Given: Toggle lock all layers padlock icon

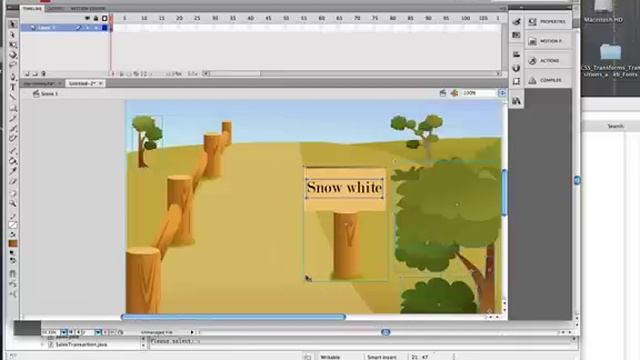Looking at the screenshot, I should (x=96, y=18).
